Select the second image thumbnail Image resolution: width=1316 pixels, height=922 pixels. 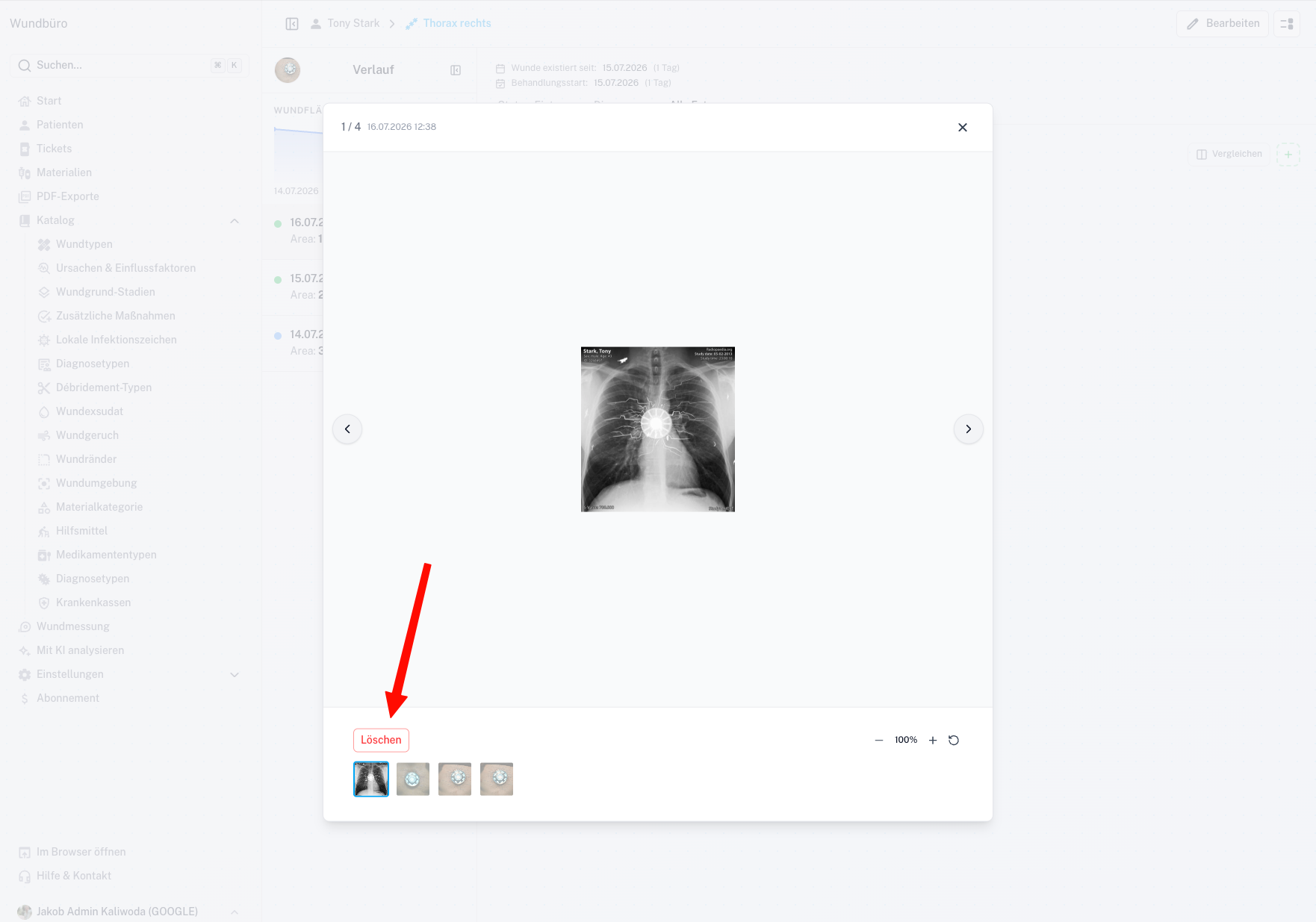(413, 779)
